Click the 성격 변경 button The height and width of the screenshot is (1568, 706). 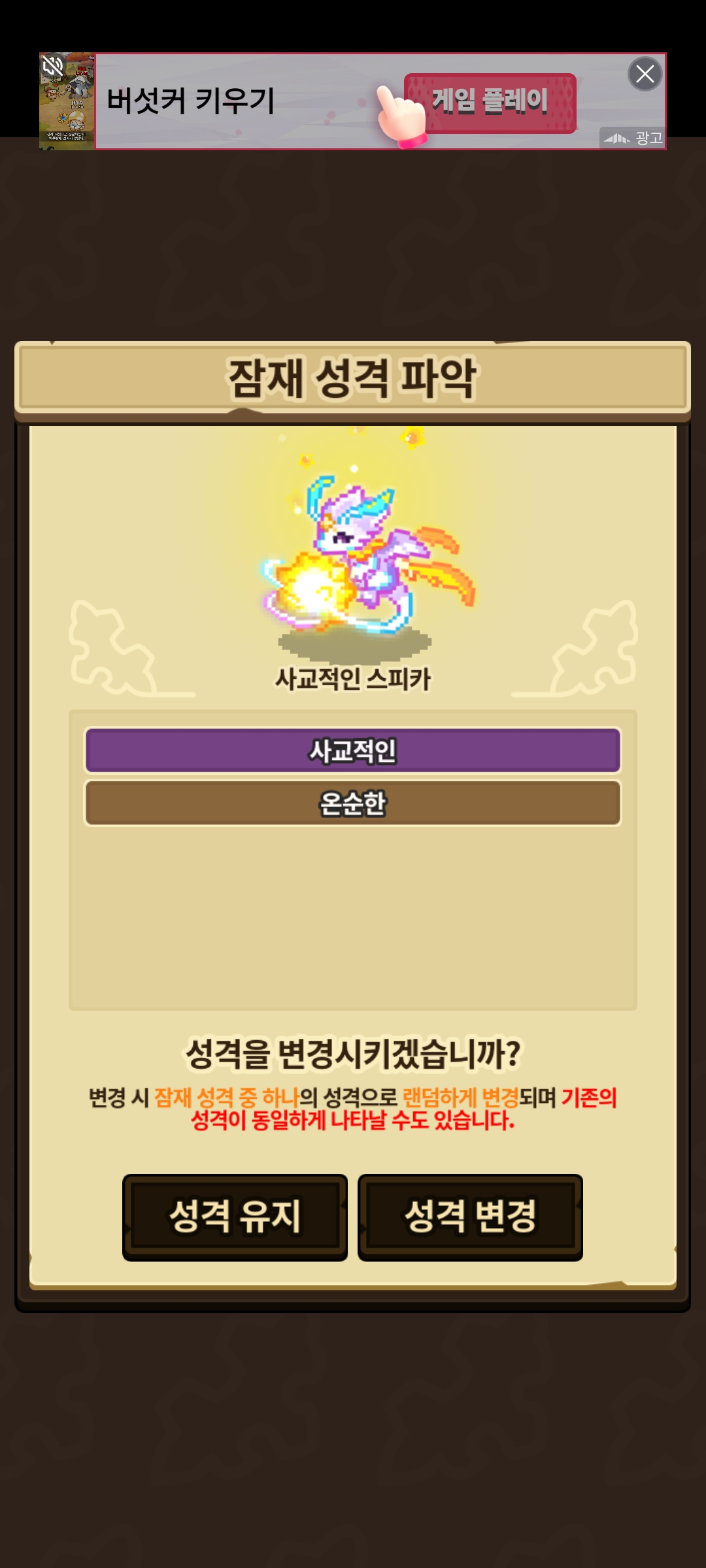coord(470,1217)
